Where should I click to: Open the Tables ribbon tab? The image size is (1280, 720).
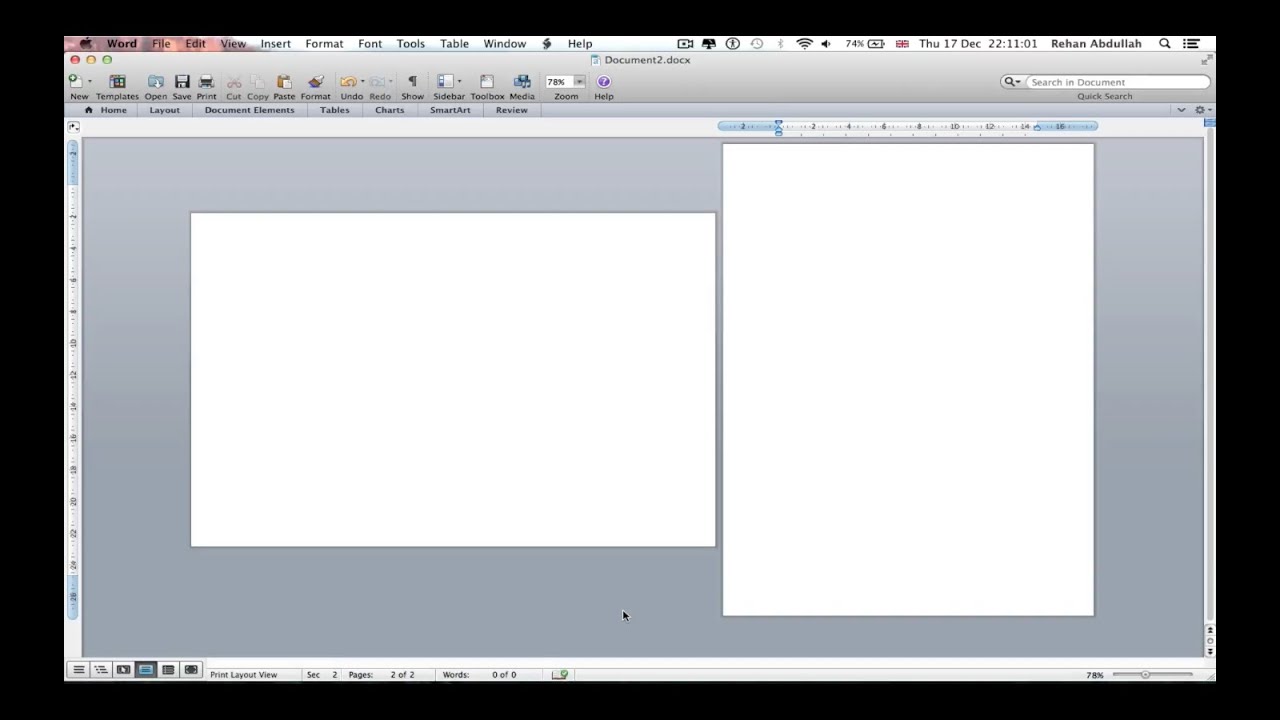pos(334,110)
